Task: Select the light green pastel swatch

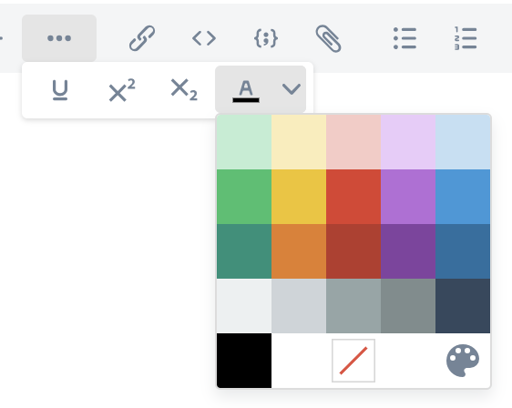Action: click(244, 142)
